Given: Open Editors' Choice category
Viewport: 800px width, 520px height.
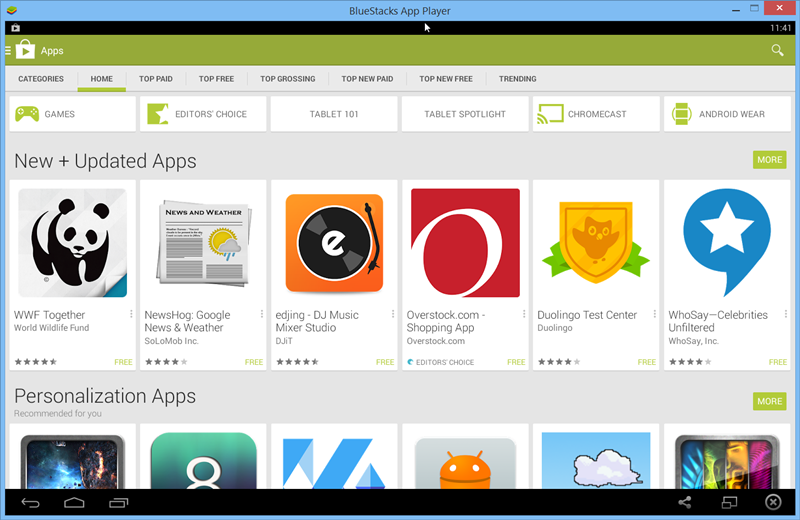Looking at the screenshot, I should coord(203,114).
